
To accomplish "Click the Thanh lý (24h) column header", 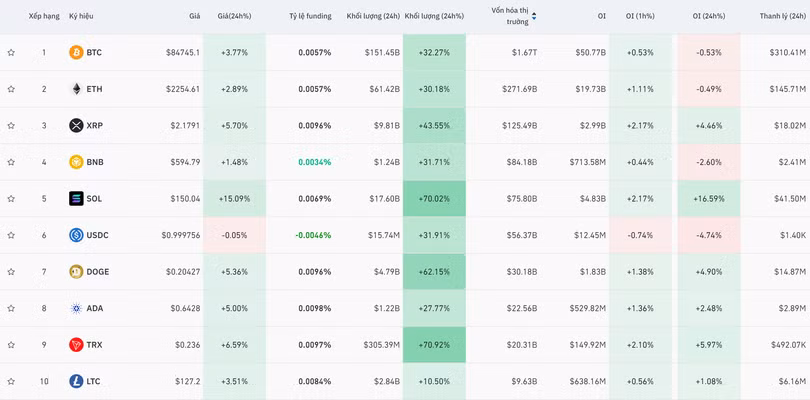I will [782, 16].
